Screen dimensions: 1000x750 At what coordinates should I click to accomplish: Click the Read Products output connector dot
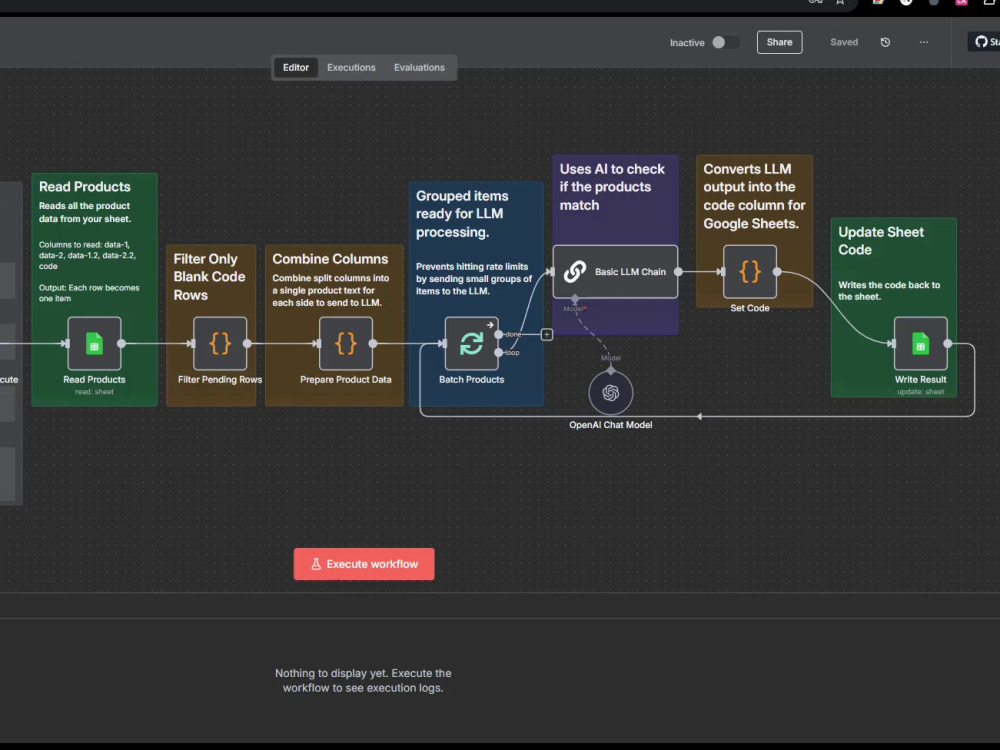click(121, 343)
